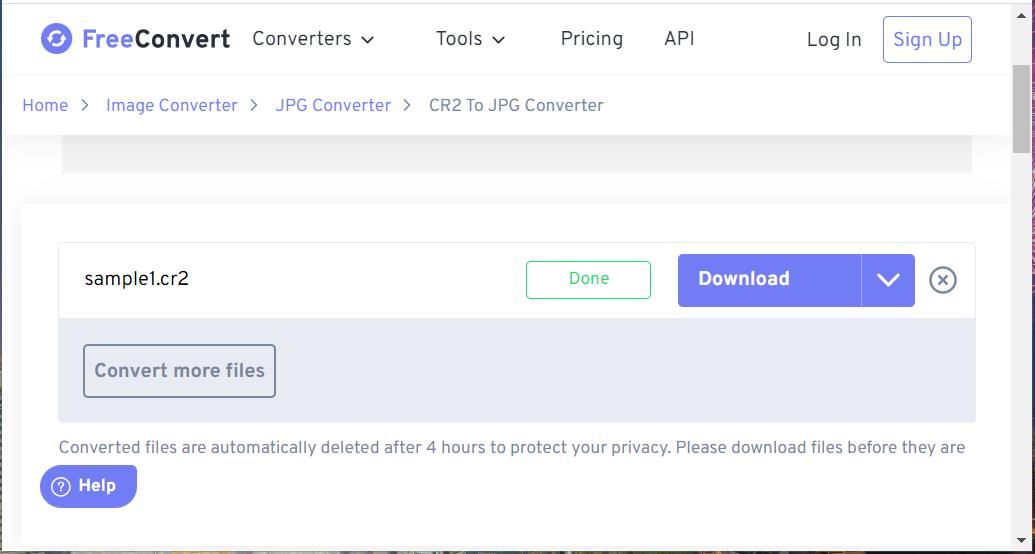Screen dimensions: 1035x554
Task: Expand the Converters menu
Action: (x=313, y=39)
